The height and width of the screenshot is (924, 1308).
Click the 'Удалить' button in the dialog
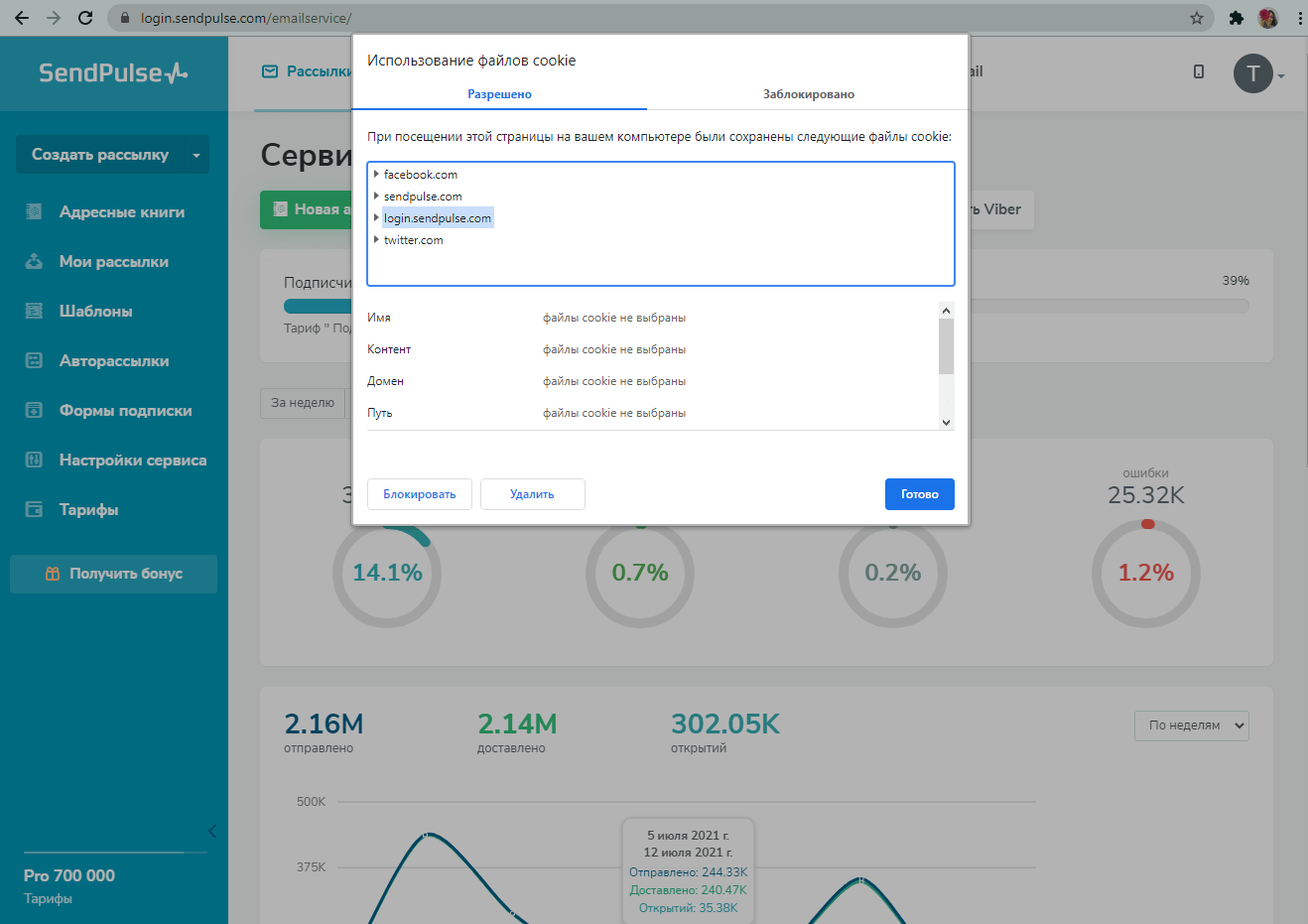pyautogui.click(x=532, y=494)
